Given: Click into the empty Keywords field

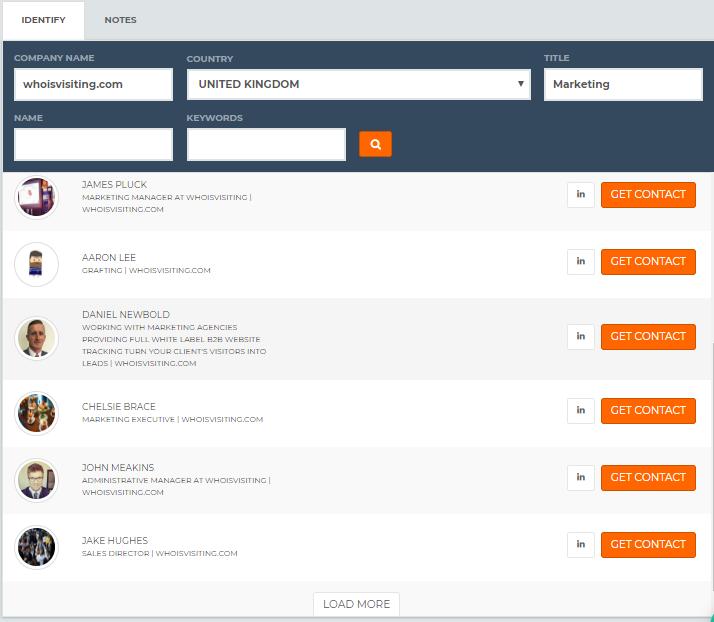Looking at the screenshot, I should pyautogui.click(x=266, y=144).
